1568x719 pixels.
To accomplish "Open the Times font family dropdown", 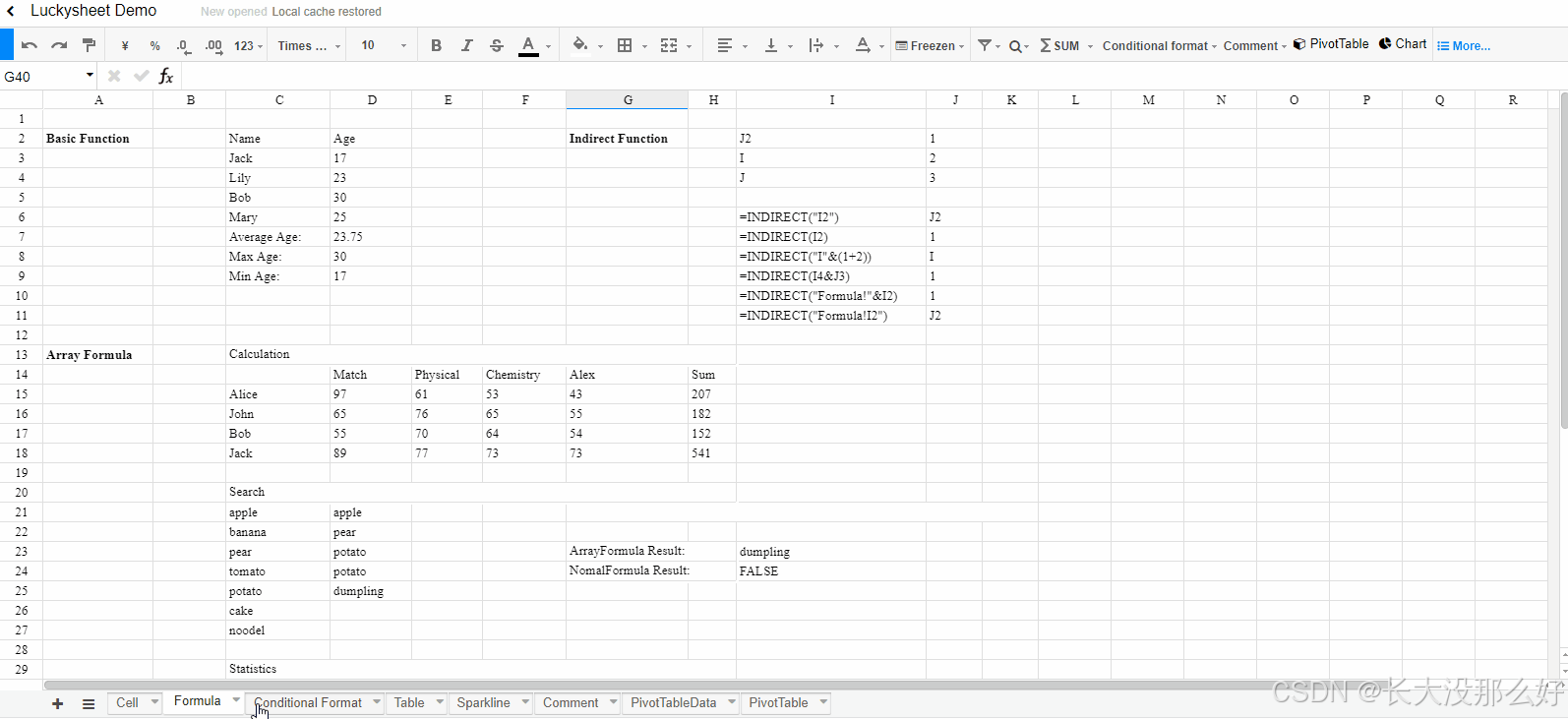I will [309, 46].
